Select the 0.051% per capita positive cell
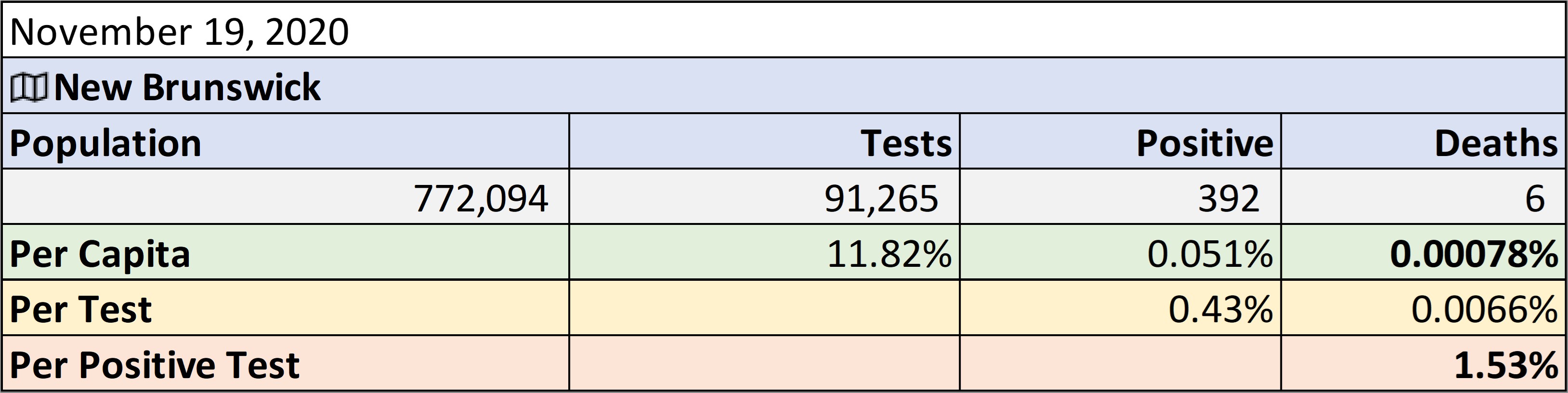This screenshot has width=1568, height=393. 1121,252
